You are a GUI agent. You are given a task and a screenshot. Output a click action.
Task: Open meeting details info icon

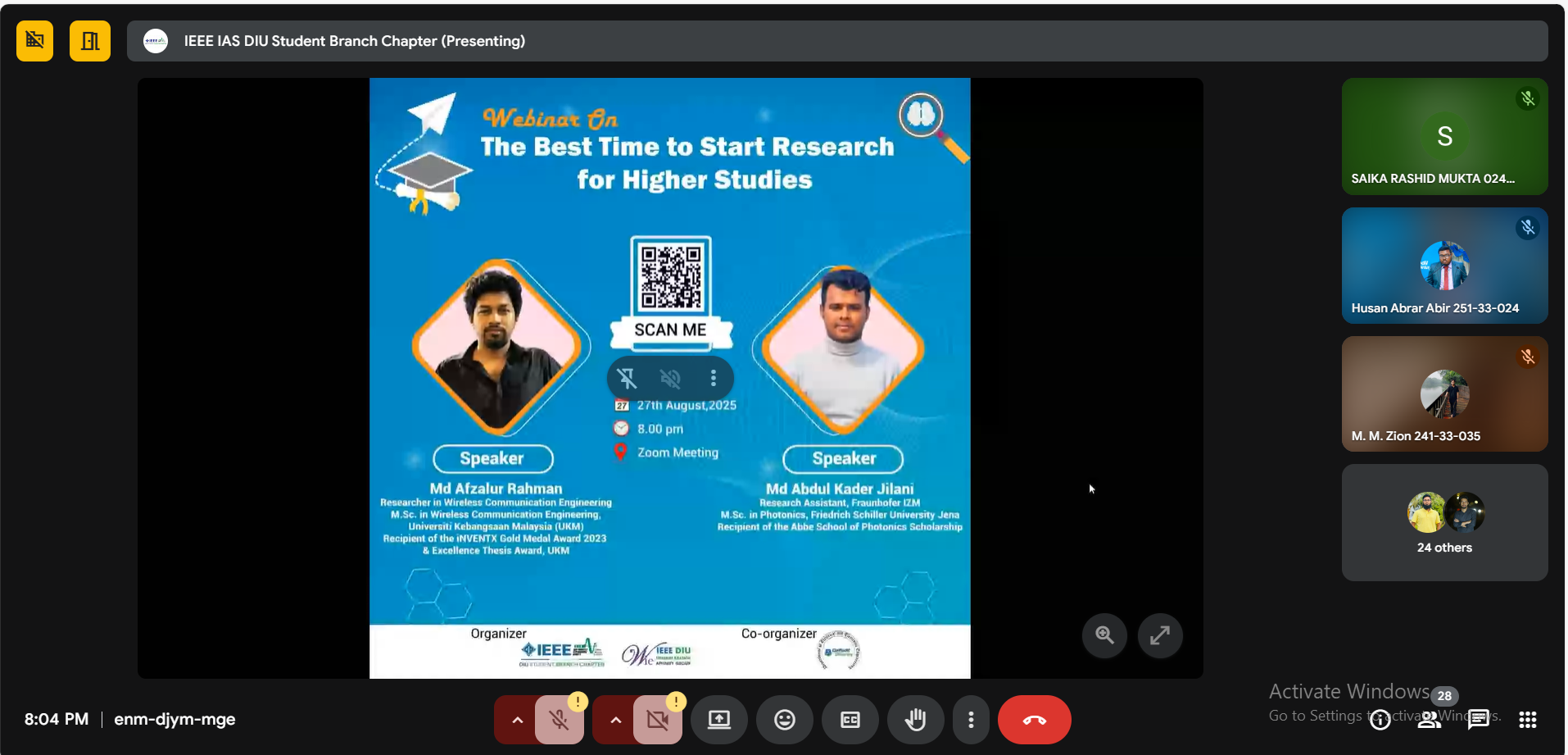pos(1380,720)
